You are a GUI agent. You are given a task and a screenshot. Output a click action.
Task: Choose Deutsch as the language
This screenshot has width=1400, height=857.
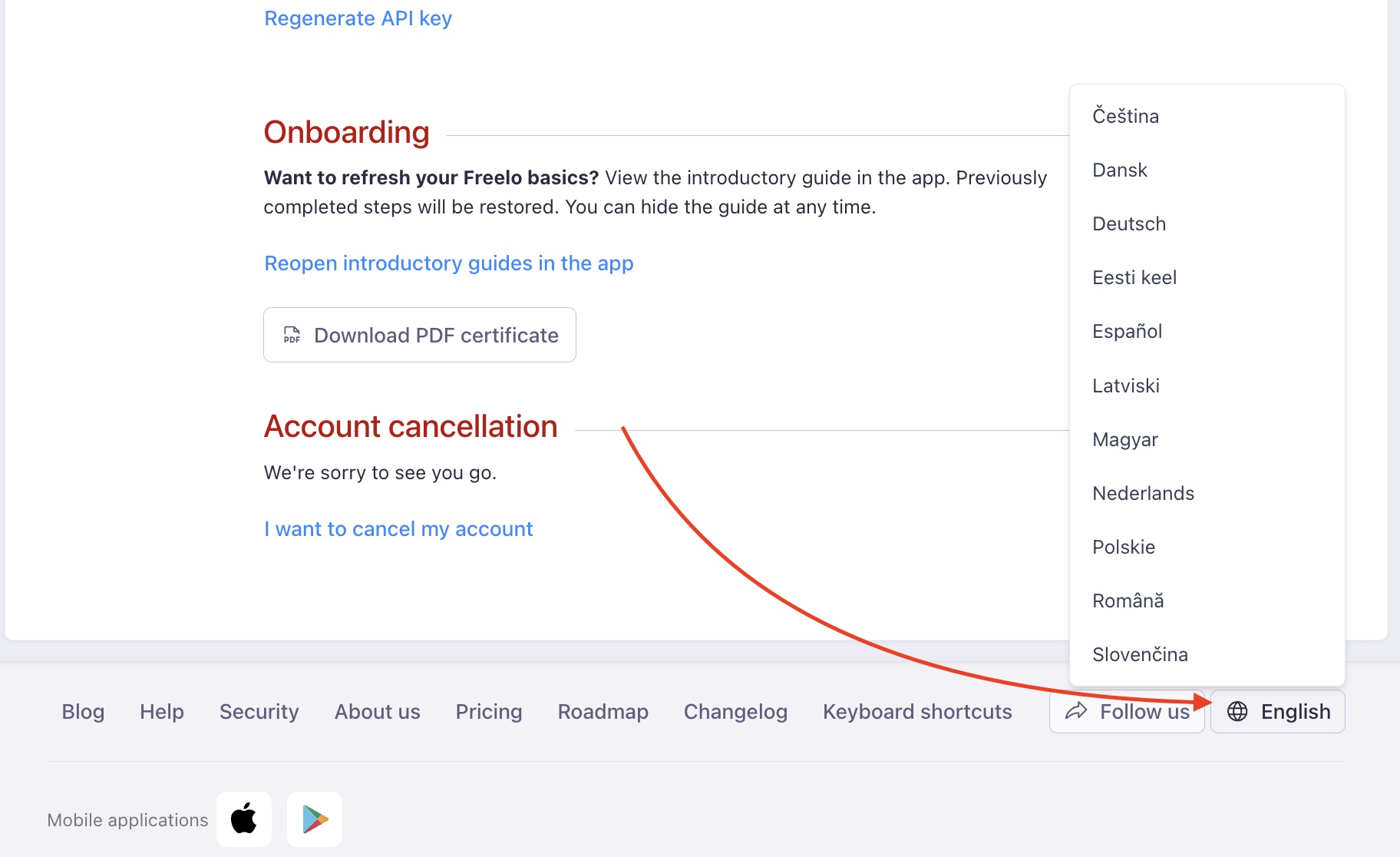[x=1129, y=223]
